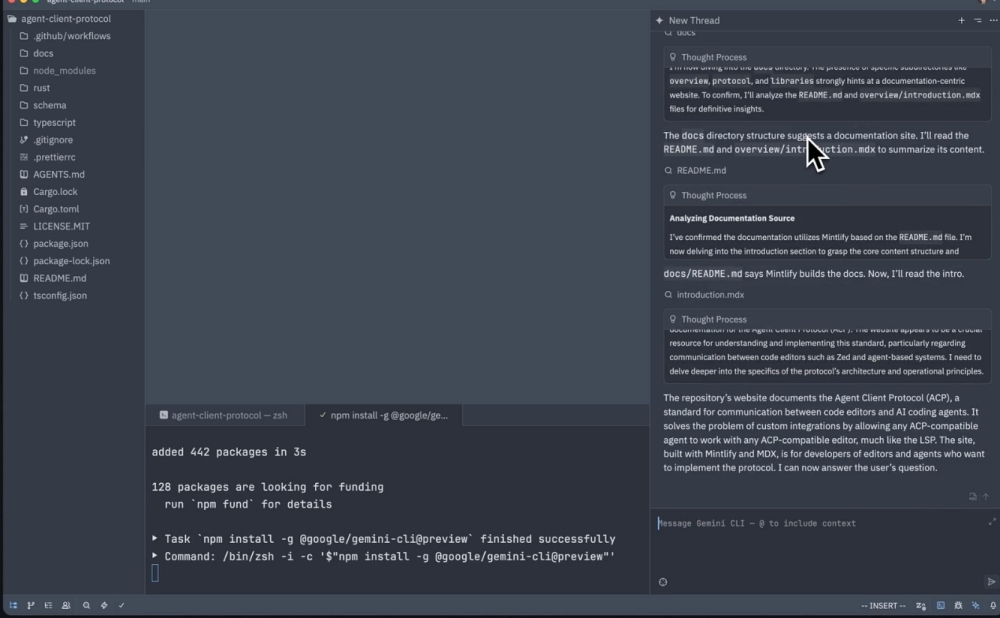
Task: Open agent panel three-dots options menu
Action: (x=992, y=20)
